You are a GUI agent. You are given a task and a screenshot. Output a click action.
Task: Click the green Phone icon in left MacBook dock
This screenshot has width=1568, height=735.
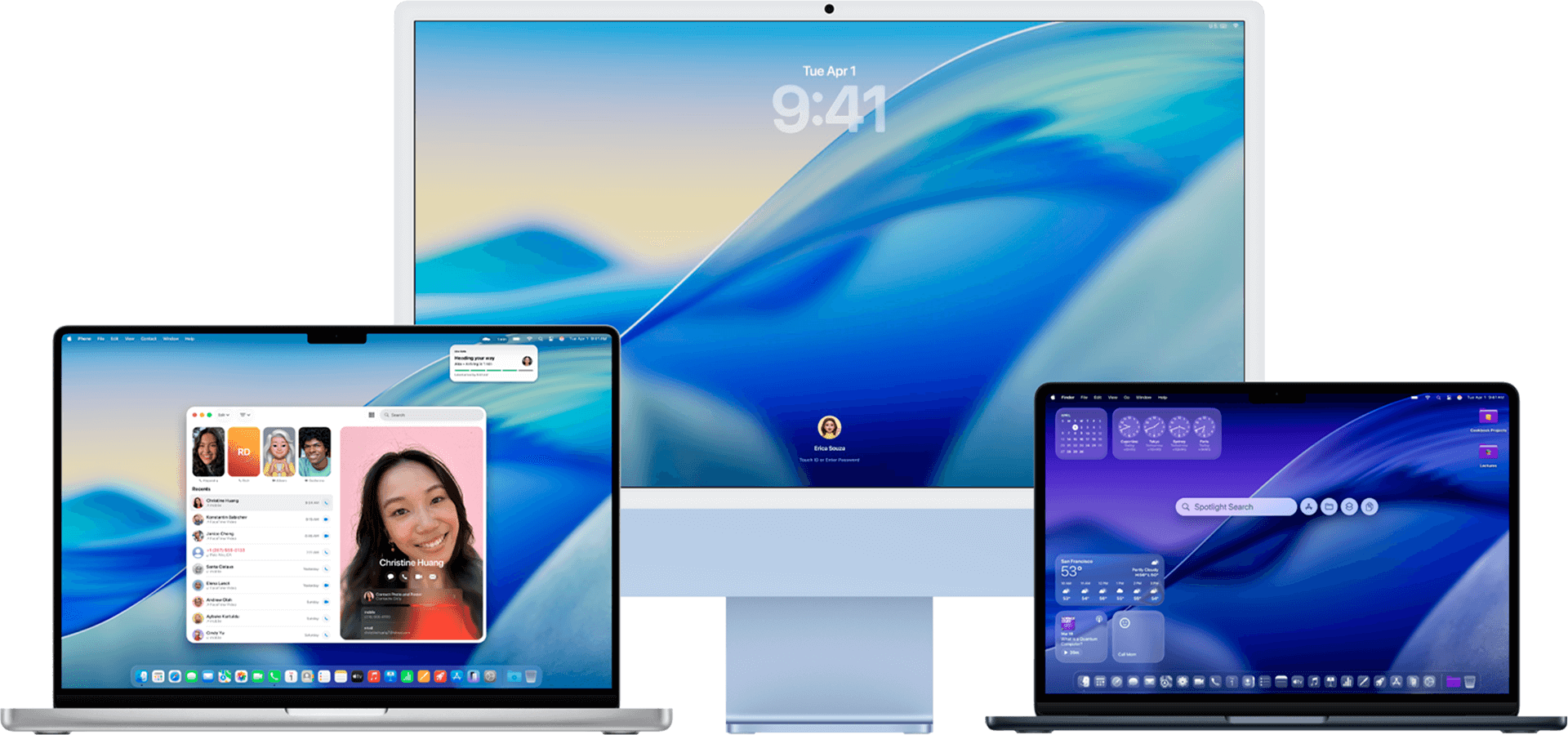274,676
